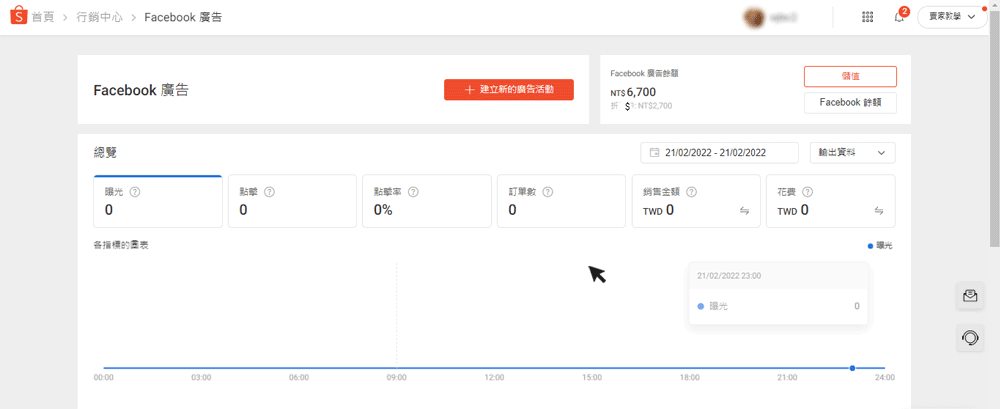Click the 18:00 axis label

point(689,378)
